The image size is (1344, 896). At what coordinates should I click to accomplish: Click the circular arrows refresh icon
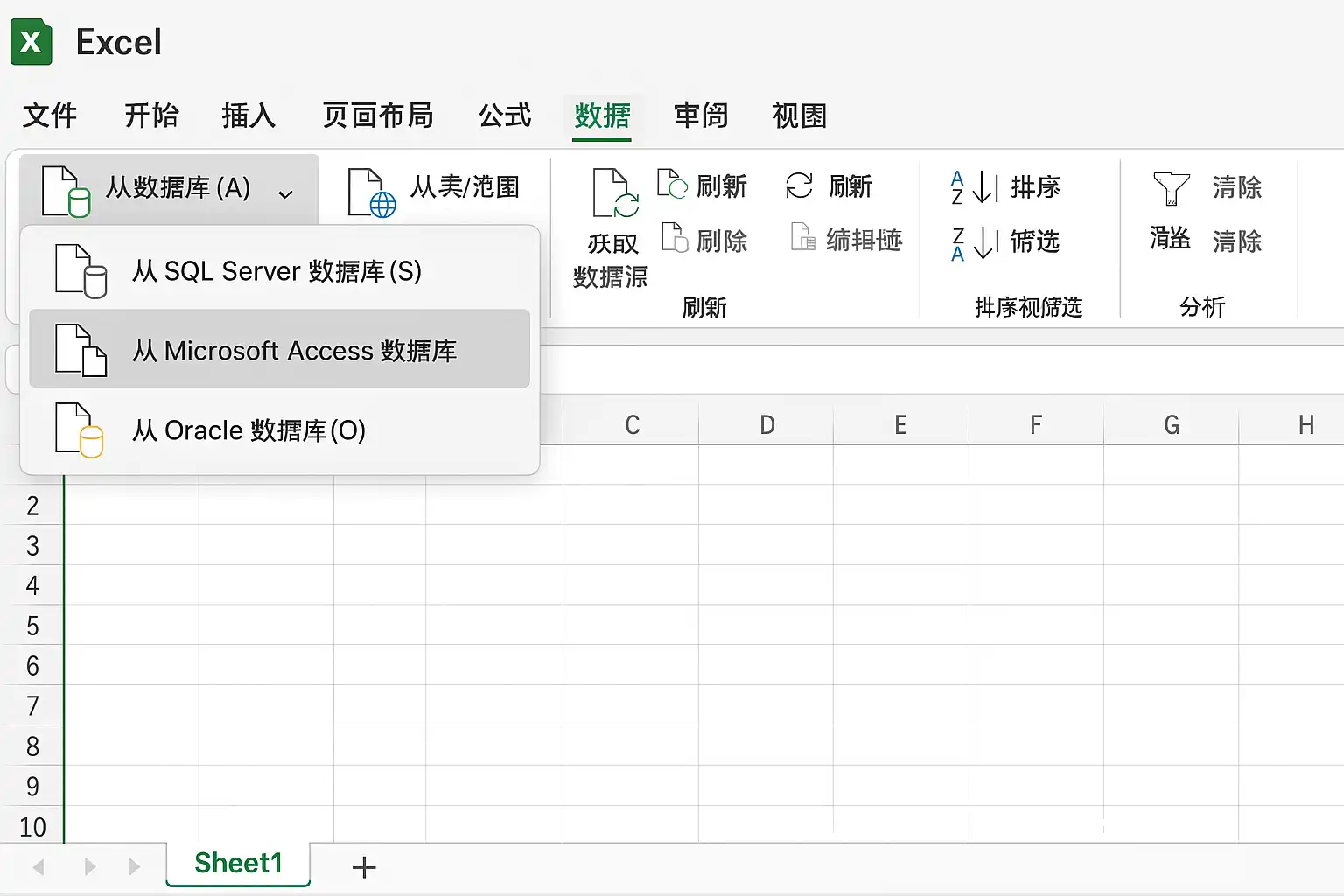pos(799,185)
